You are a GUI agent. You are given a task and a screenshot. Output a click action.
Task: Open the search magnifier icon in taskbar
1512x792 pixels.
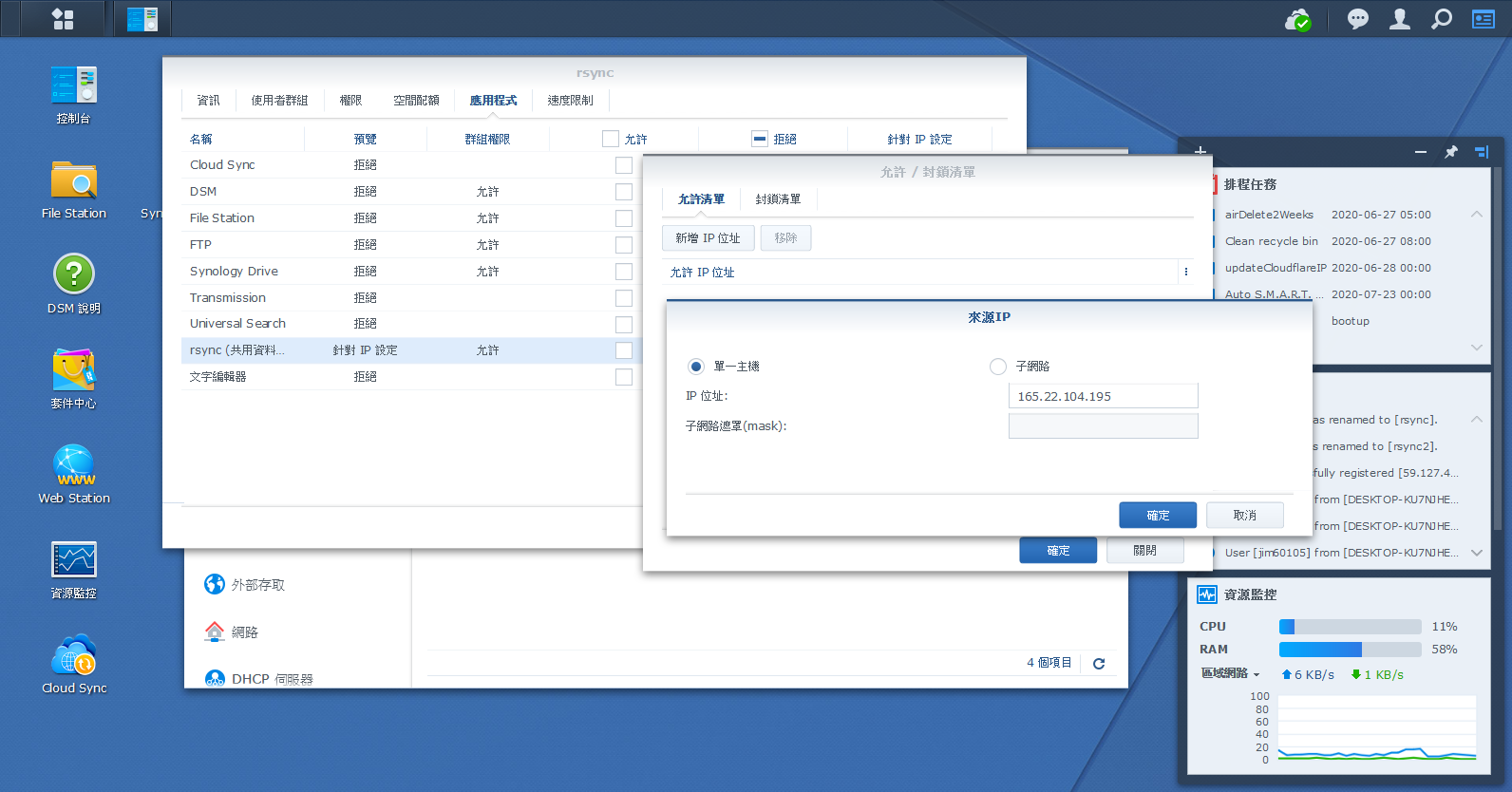click(x=1442, y=19)
